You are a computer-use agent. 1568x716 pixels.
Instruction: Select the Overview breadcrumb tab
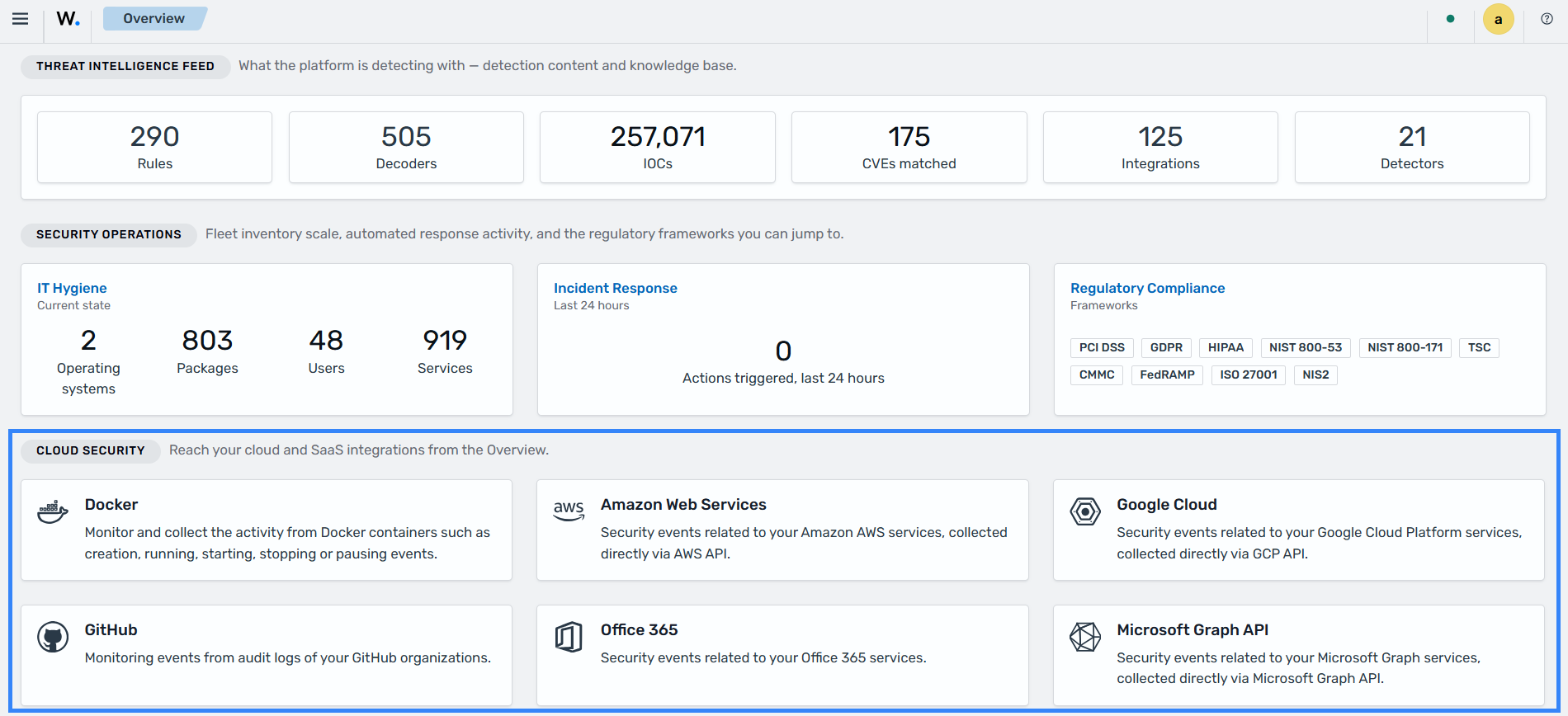point(154,18)
